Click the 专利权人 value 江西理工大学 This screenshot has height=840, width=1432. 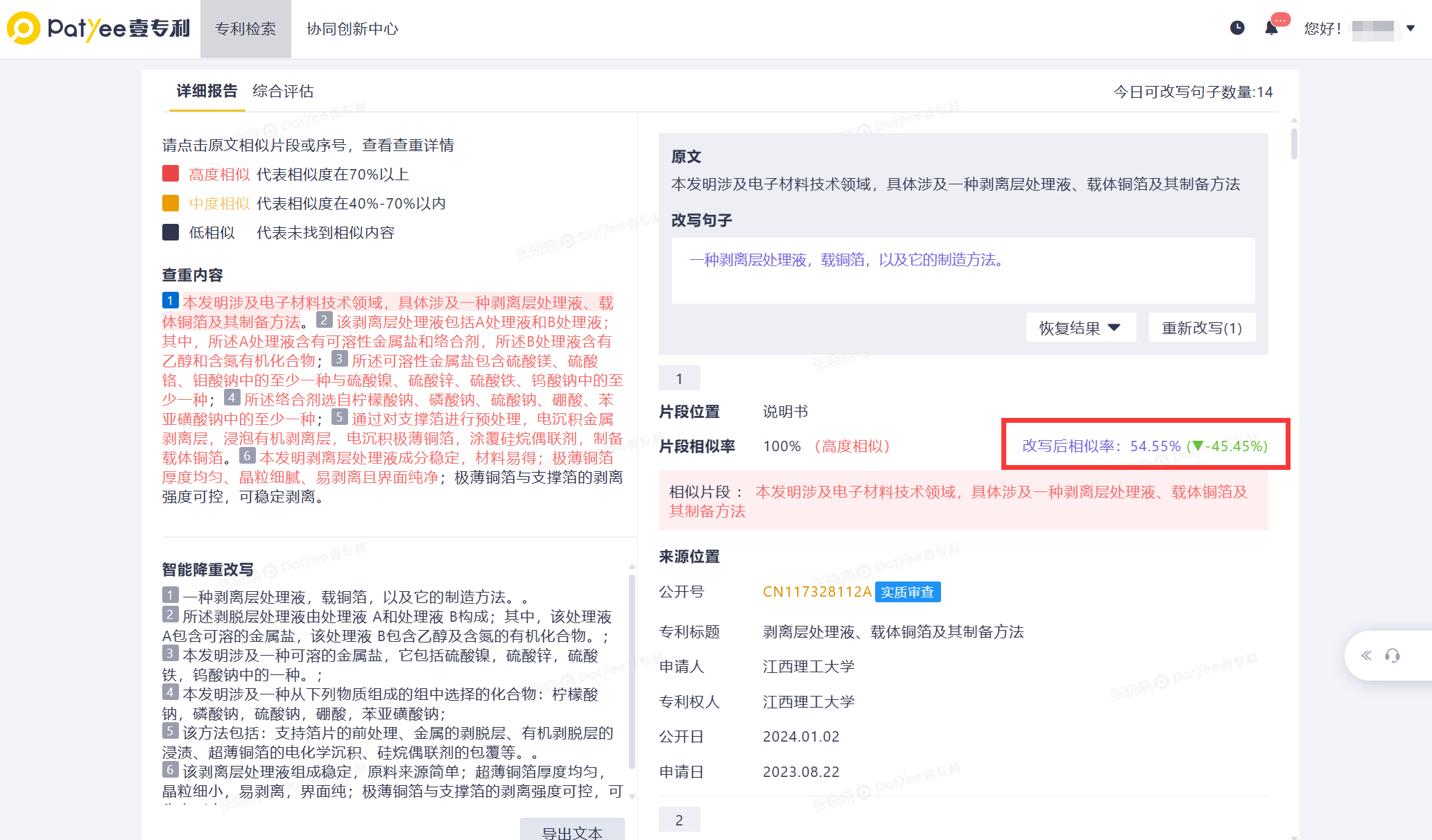point(809,702)
